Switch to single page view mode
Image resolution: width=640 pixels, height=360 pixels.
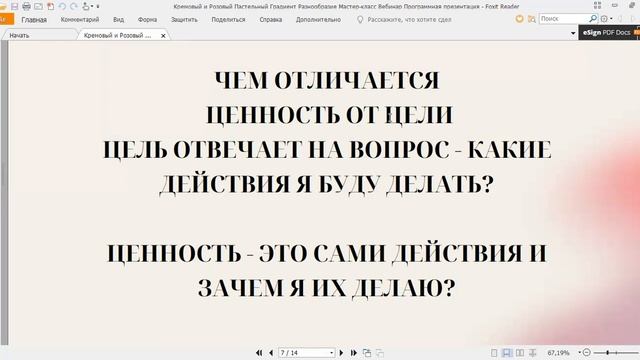point(494,353)
